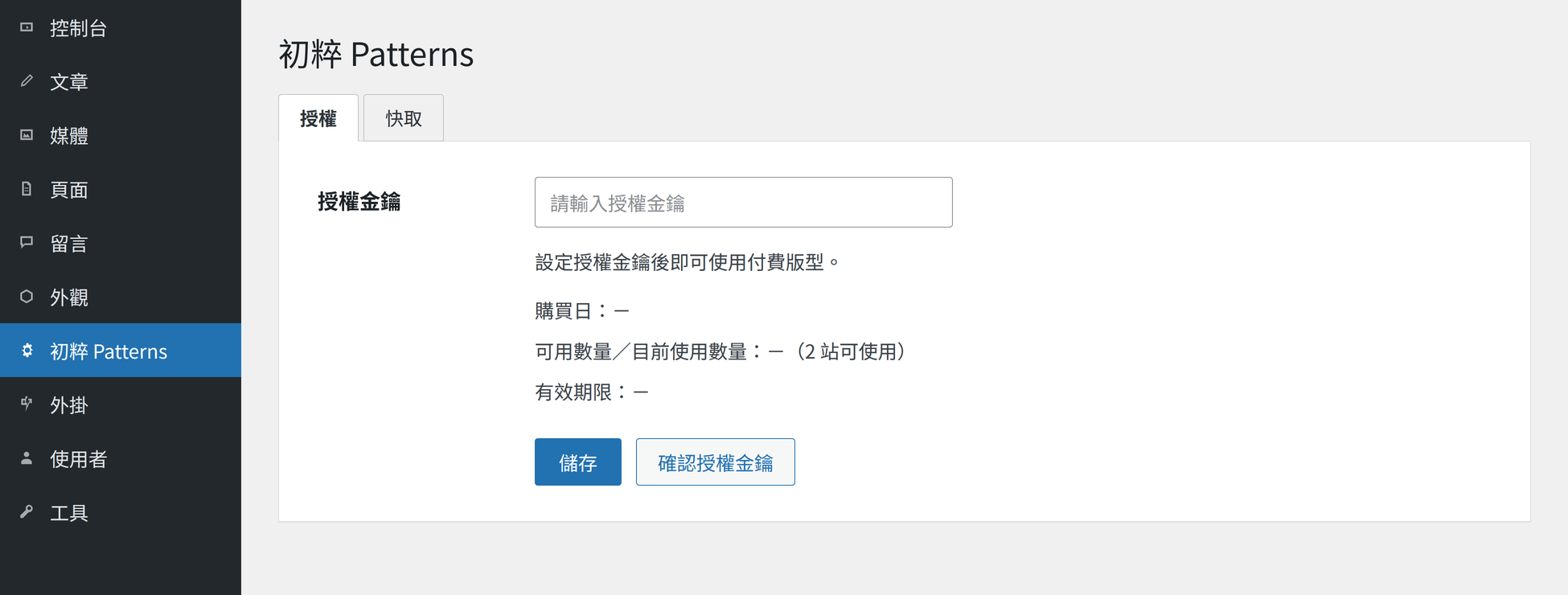Screen dimensions: 1568x595
Task: Open the 工具 menu label
Action: tap(69, 513)
